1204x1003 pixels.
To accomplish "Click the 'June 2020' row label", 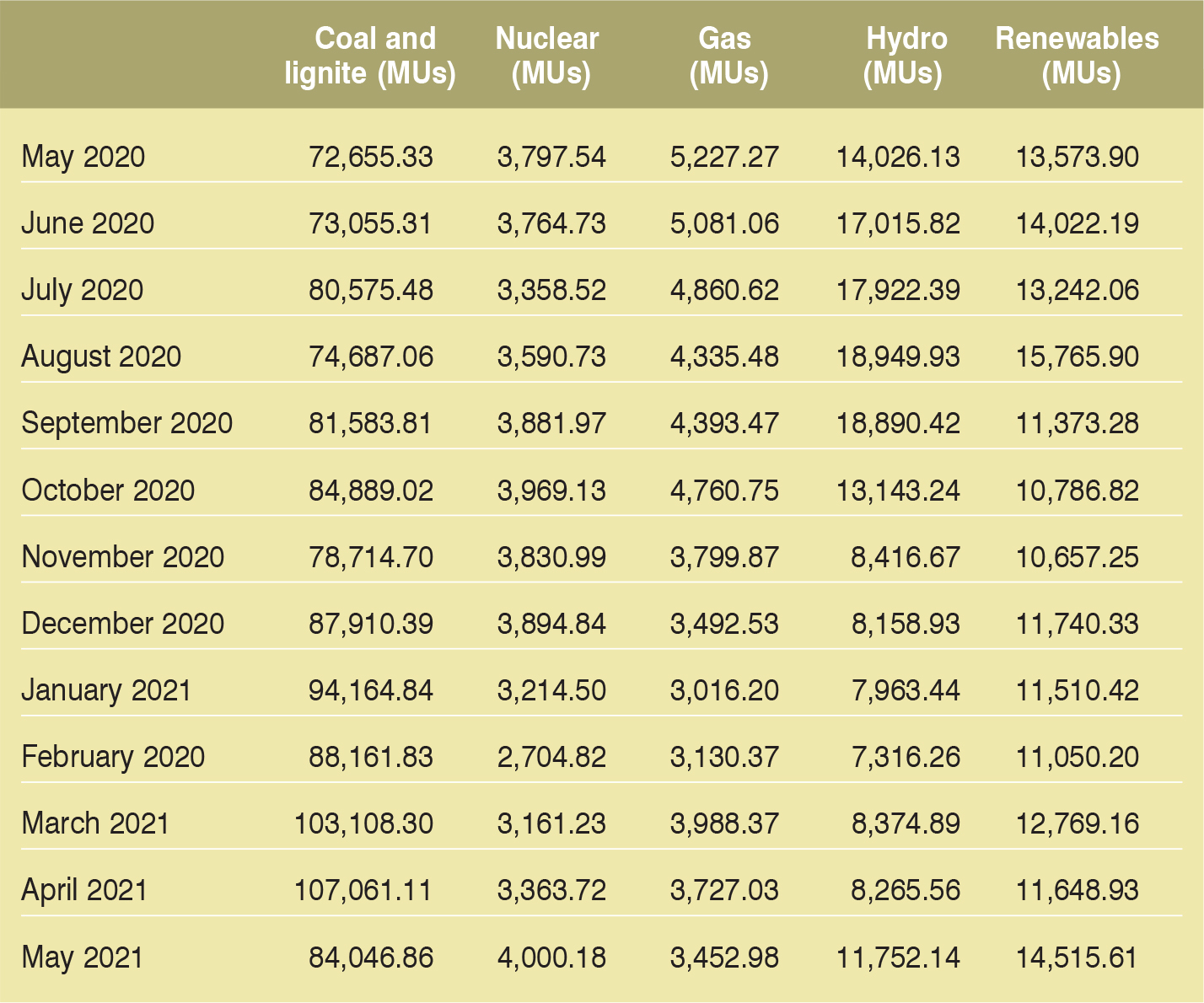I will pyautogui.click(x=88, y=223).
